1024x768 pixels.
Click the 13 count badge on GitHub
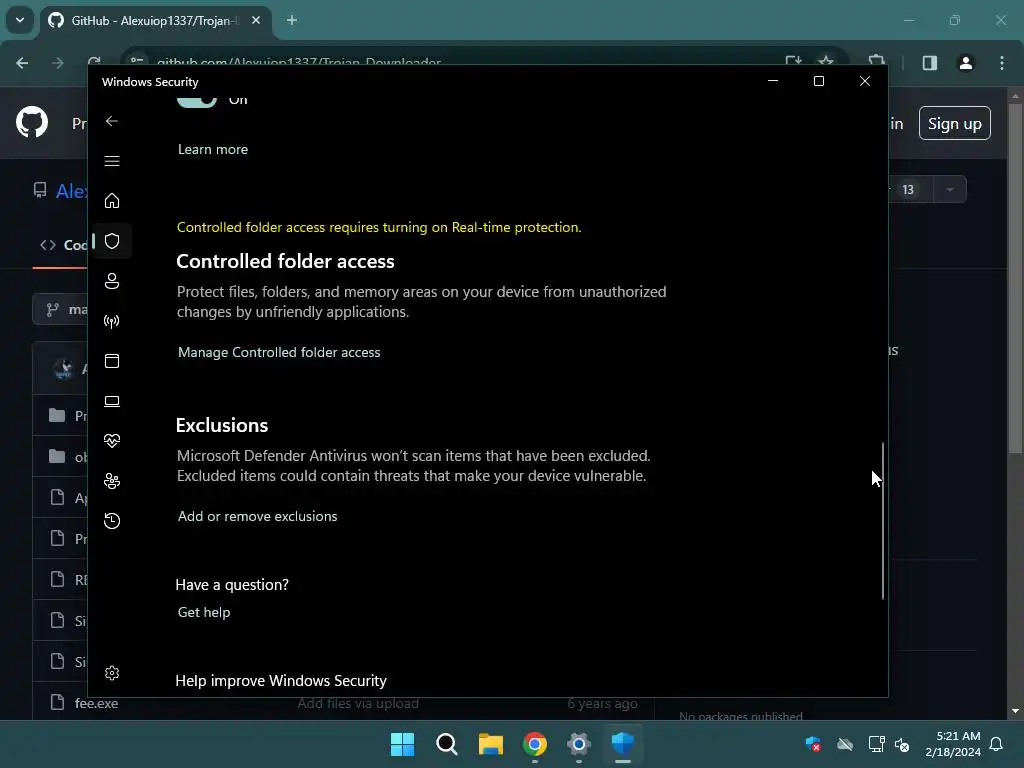tap(908, 190)
